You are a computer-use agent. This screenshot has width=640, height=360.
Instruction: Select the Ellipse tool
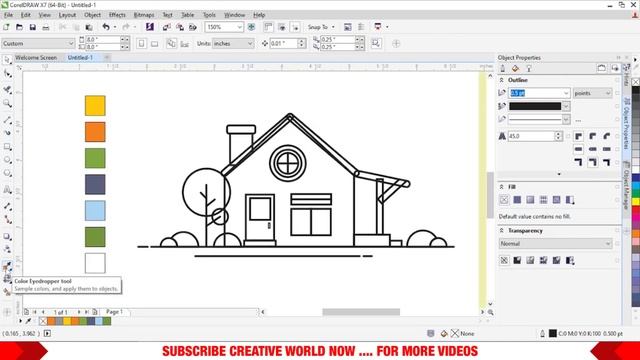click(x=7, y=160)
